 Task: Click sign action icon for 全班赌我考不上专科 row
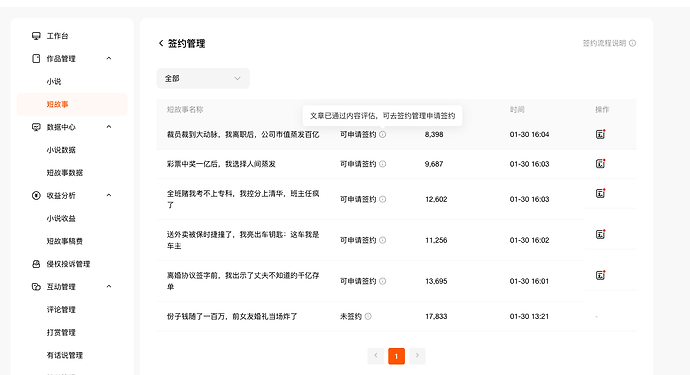click(601, 193)
